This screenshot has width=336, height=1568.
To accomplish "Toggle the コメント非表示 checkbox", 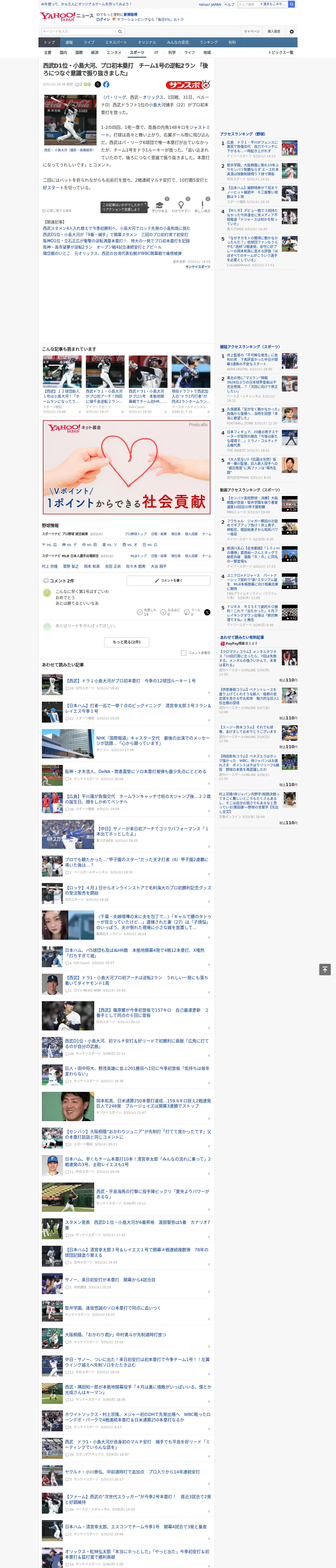I will pos(183,653).
